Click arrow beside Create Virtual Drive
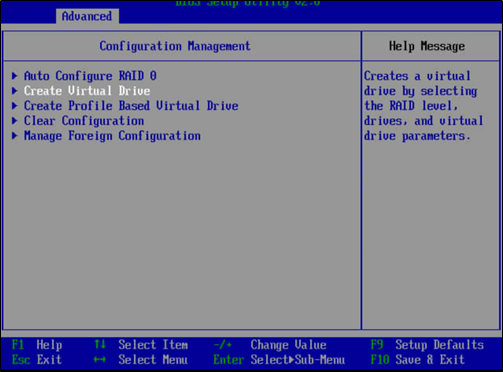This screenshot has width=503, height=372. (x=15, y=91)
